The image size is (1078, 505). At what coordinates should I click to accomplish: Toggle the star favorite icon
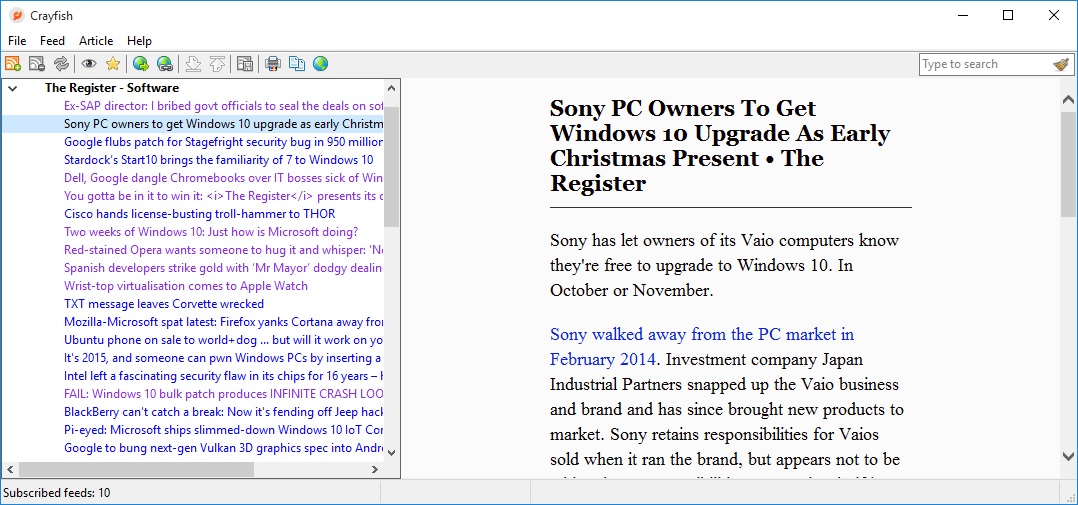click(x=113, y=64)
